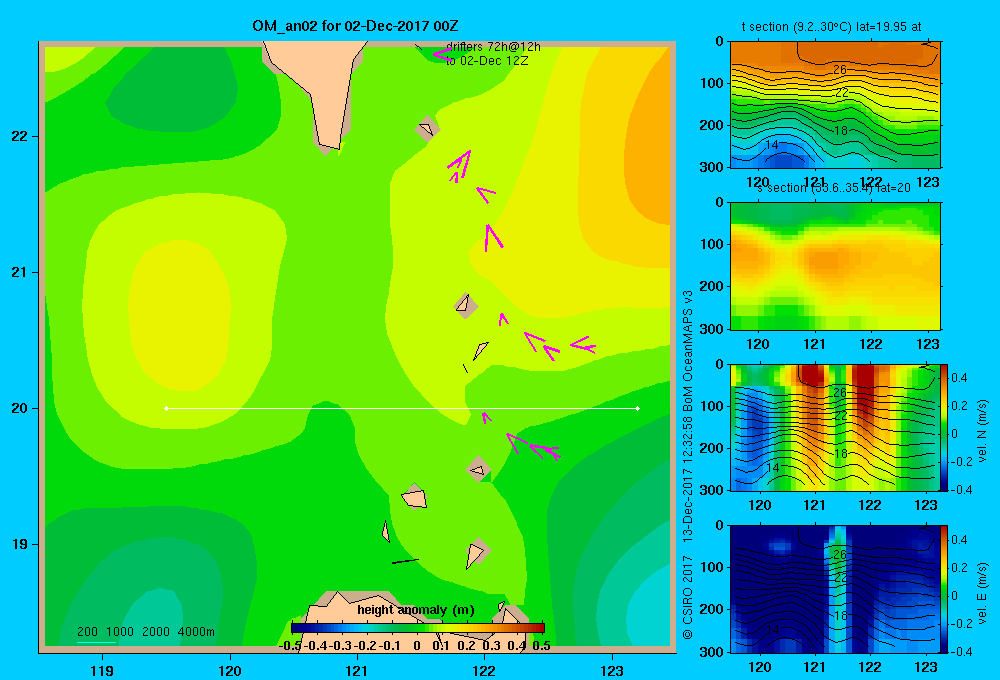Open the northward velocity section plot
Screen dimensions: 1000x680
(x=835, y=427)
